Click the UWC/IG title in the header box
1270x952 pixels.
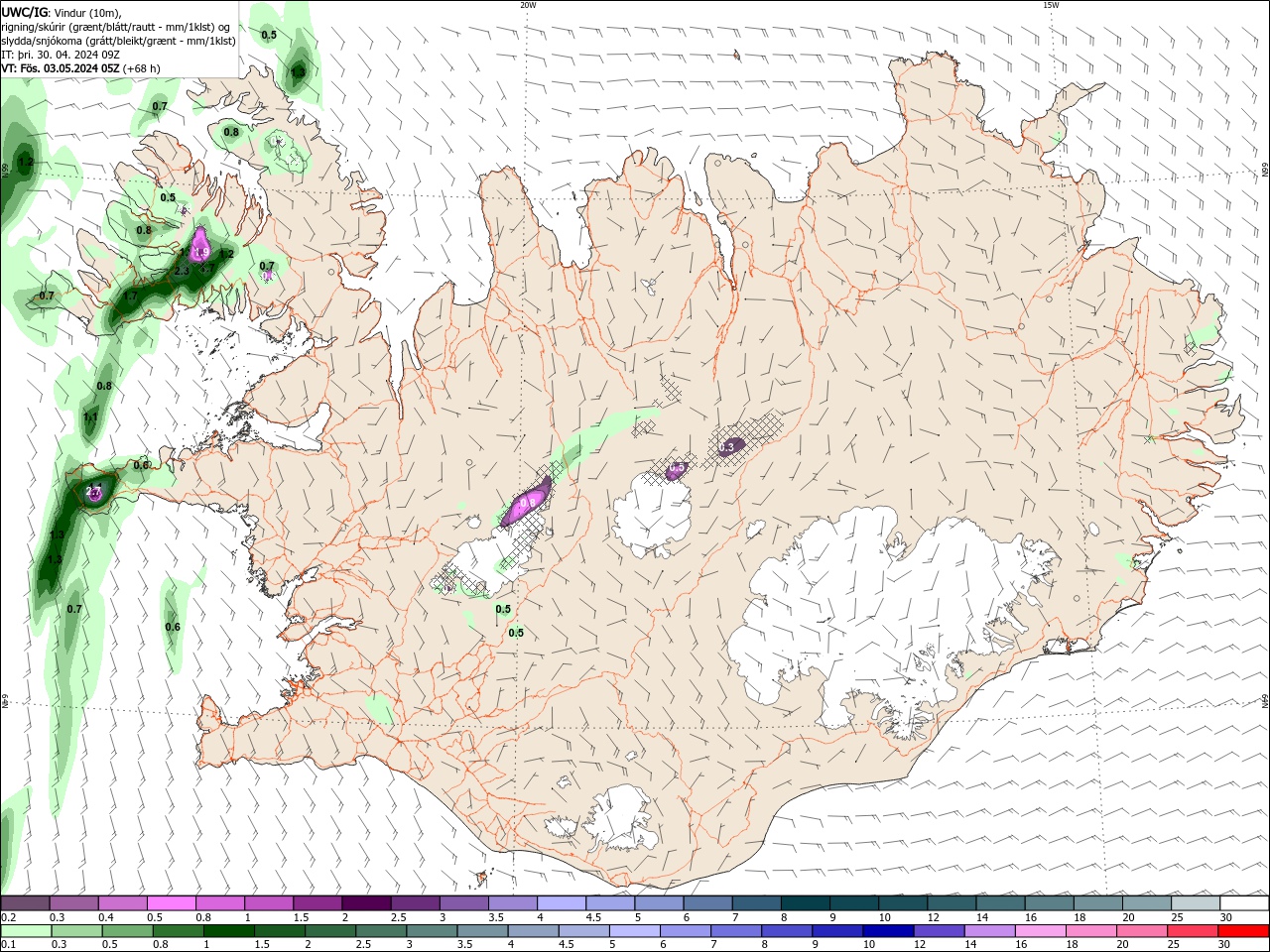(25, 12)
